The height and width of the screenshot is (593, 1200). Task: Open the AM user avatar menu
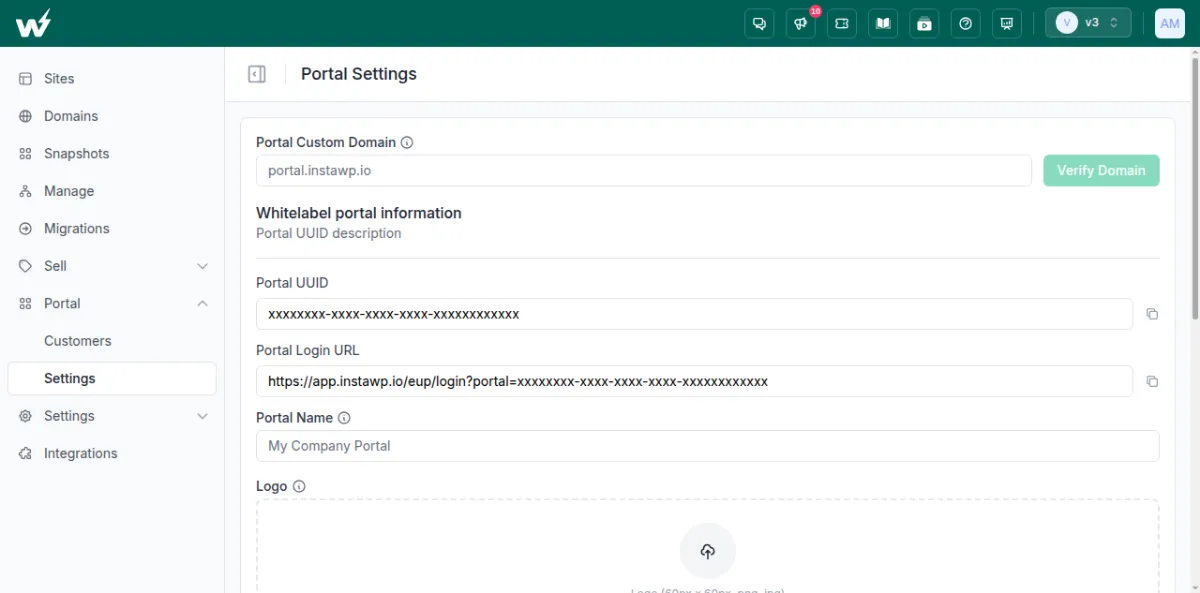pos(1170,23)
